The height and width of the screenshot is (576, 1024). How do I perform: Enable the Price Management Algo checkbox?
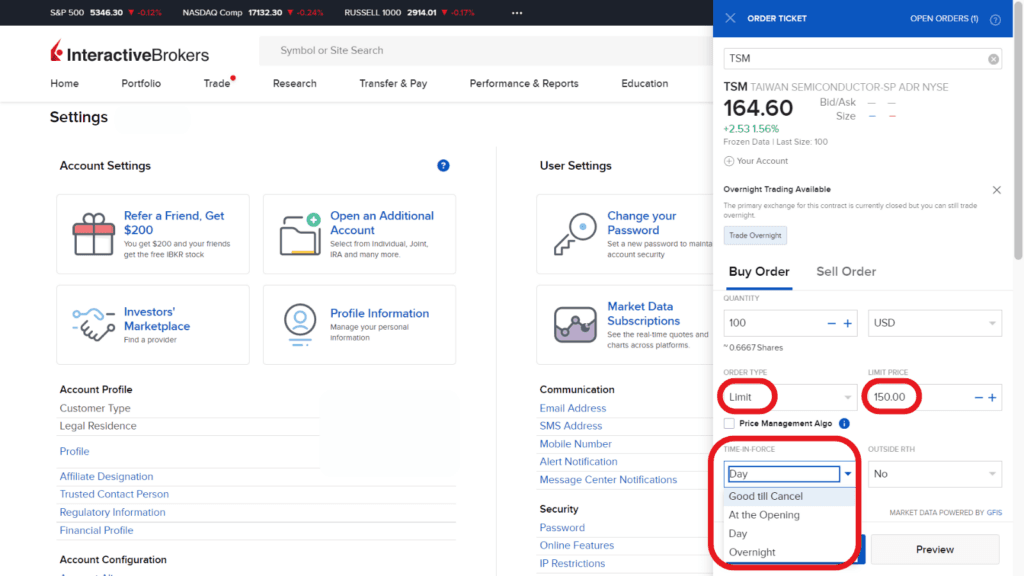point(729,423)
